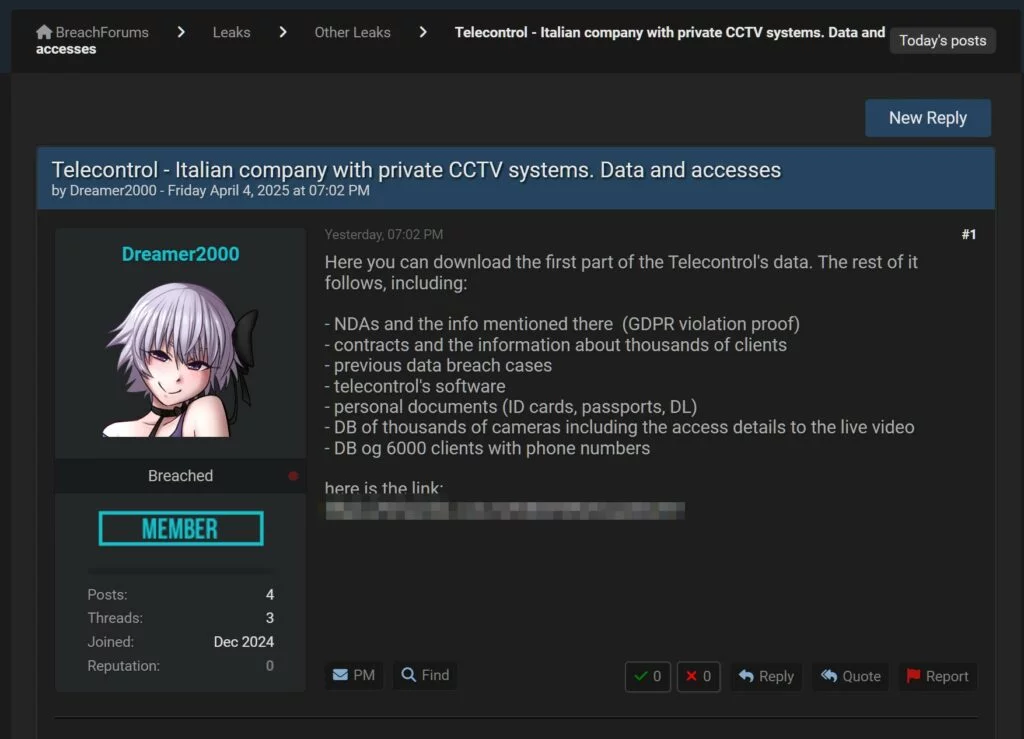Open the Leaks breadcrumb

(x=231, y=32)
